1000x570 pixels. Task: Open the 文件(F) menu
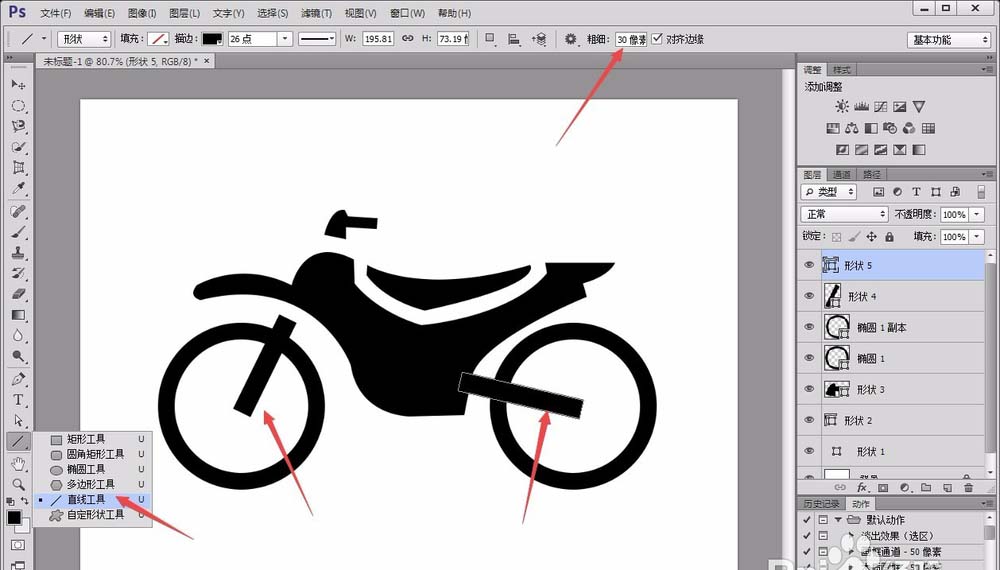click(55, 13)
